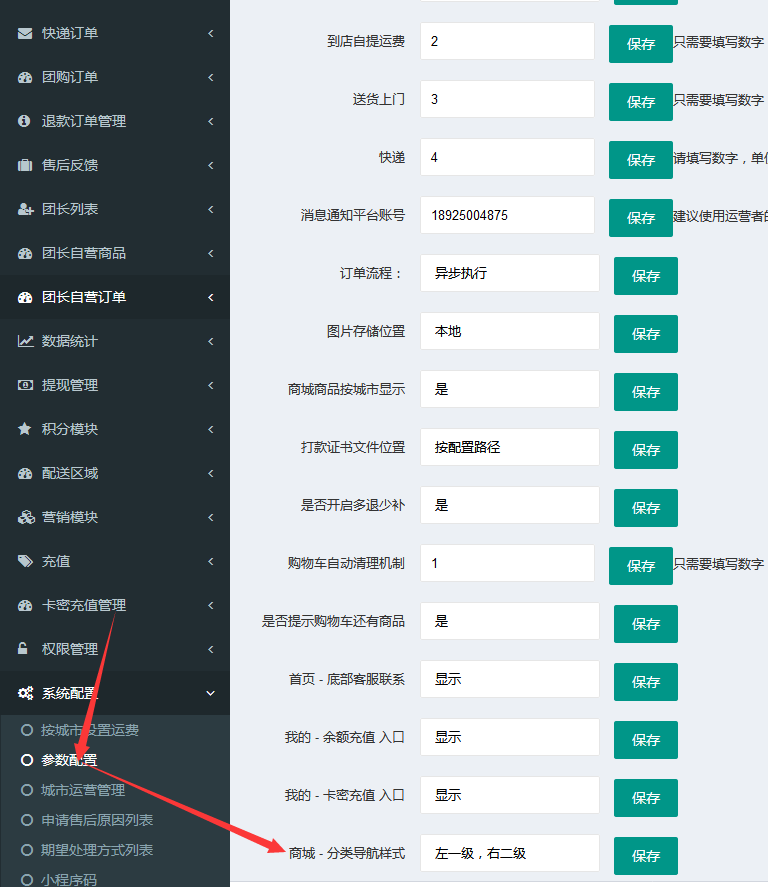Collapse the 系统配置 menu arrow
The height and width of the screenshot is (887, 768).
click(x=211, y=693)
